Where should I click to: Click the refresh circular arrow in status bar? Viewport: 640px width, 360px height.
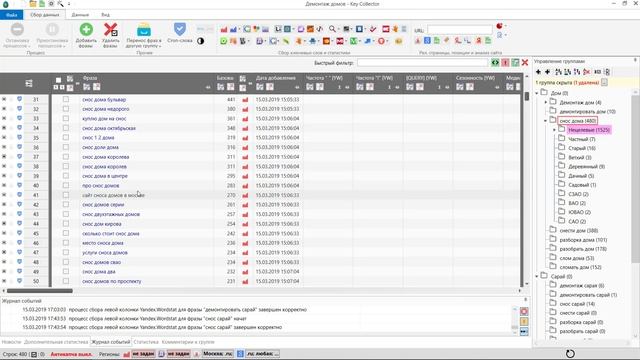[570, 353]
